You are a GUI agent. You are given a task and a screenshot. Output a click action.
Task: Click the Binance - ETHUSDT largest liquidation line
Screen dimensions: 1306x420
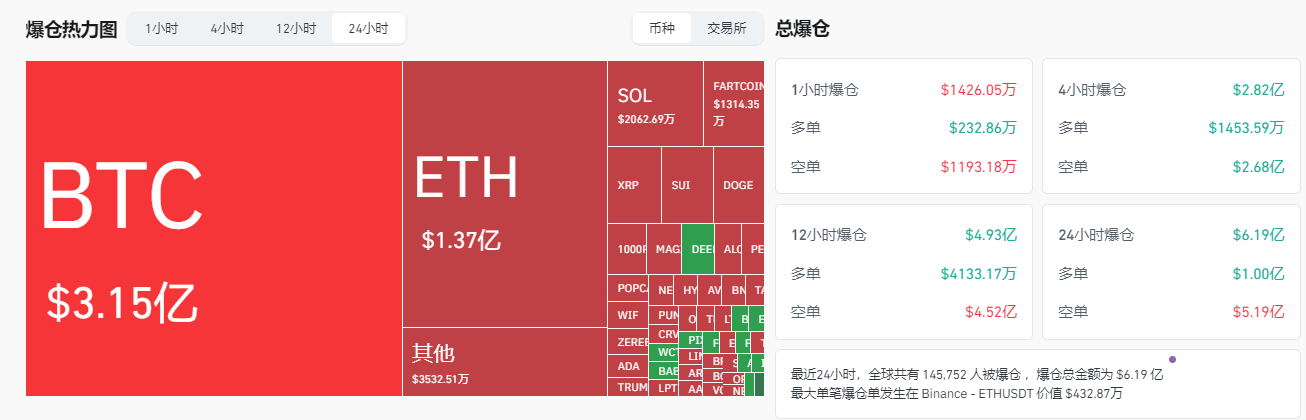956,393
